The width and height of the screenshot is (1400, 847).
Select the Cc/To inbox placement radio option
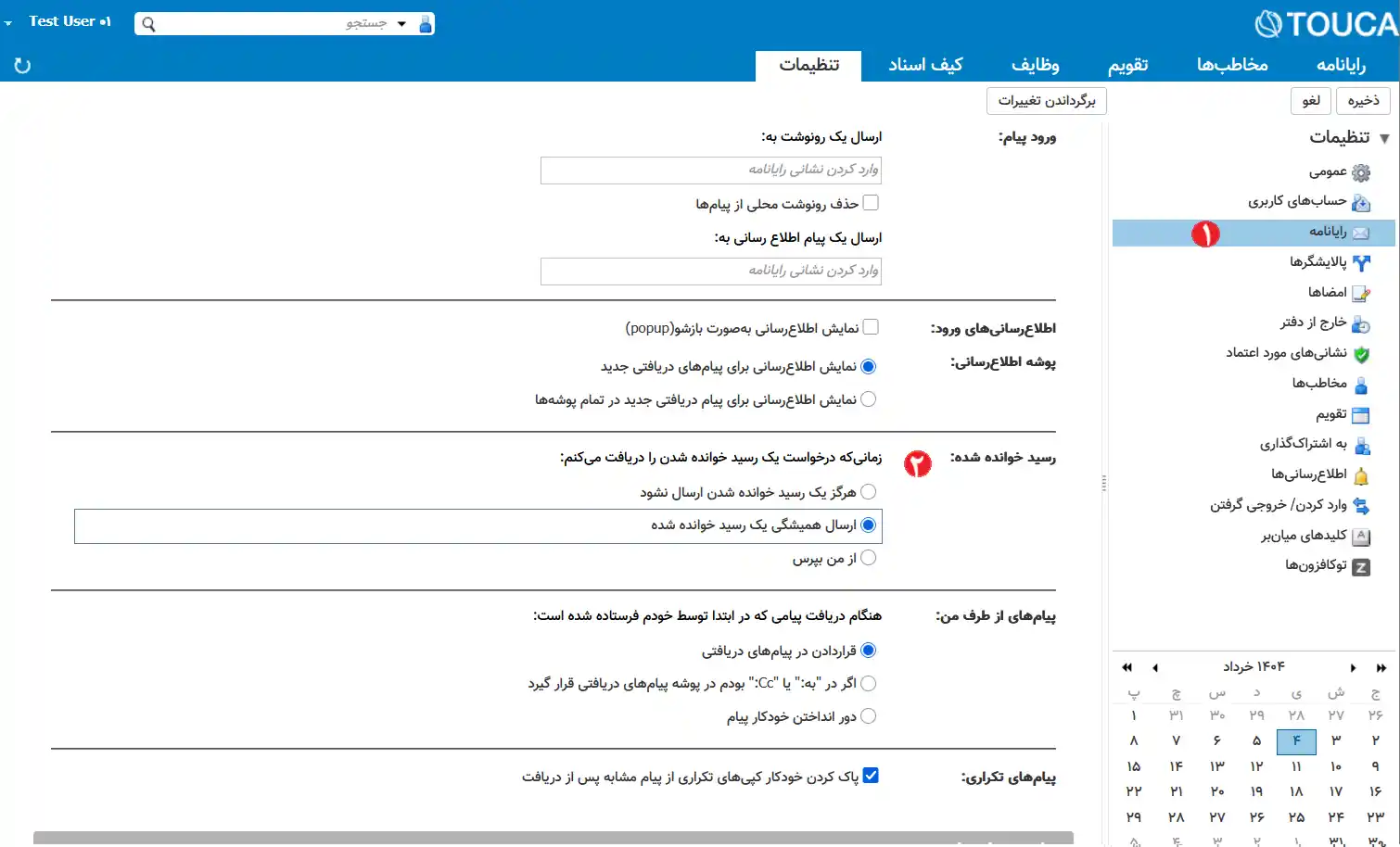(x=869, y=684)
